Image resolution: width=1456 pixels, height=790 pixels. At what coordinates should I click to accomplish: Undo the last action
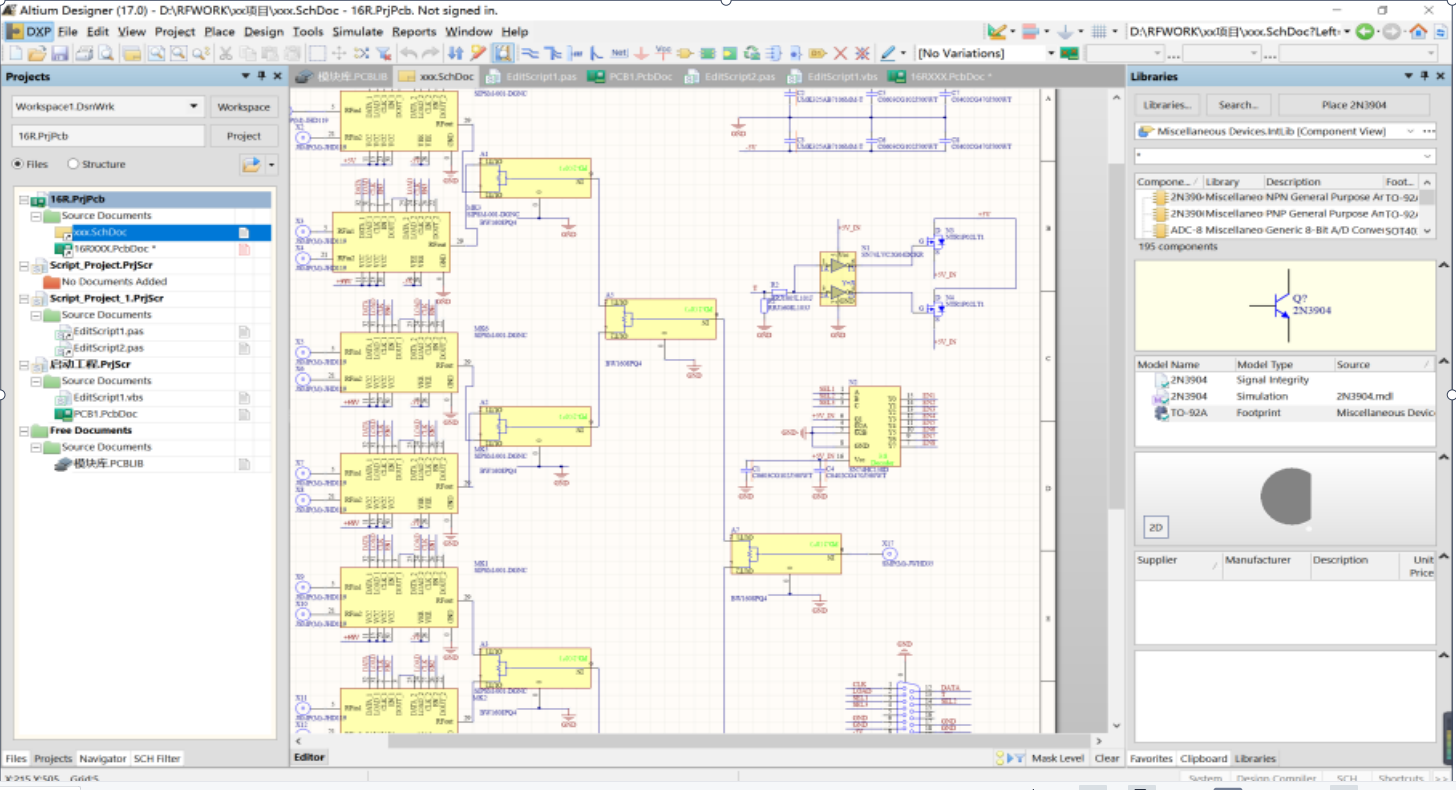click(x=409, y=53)
